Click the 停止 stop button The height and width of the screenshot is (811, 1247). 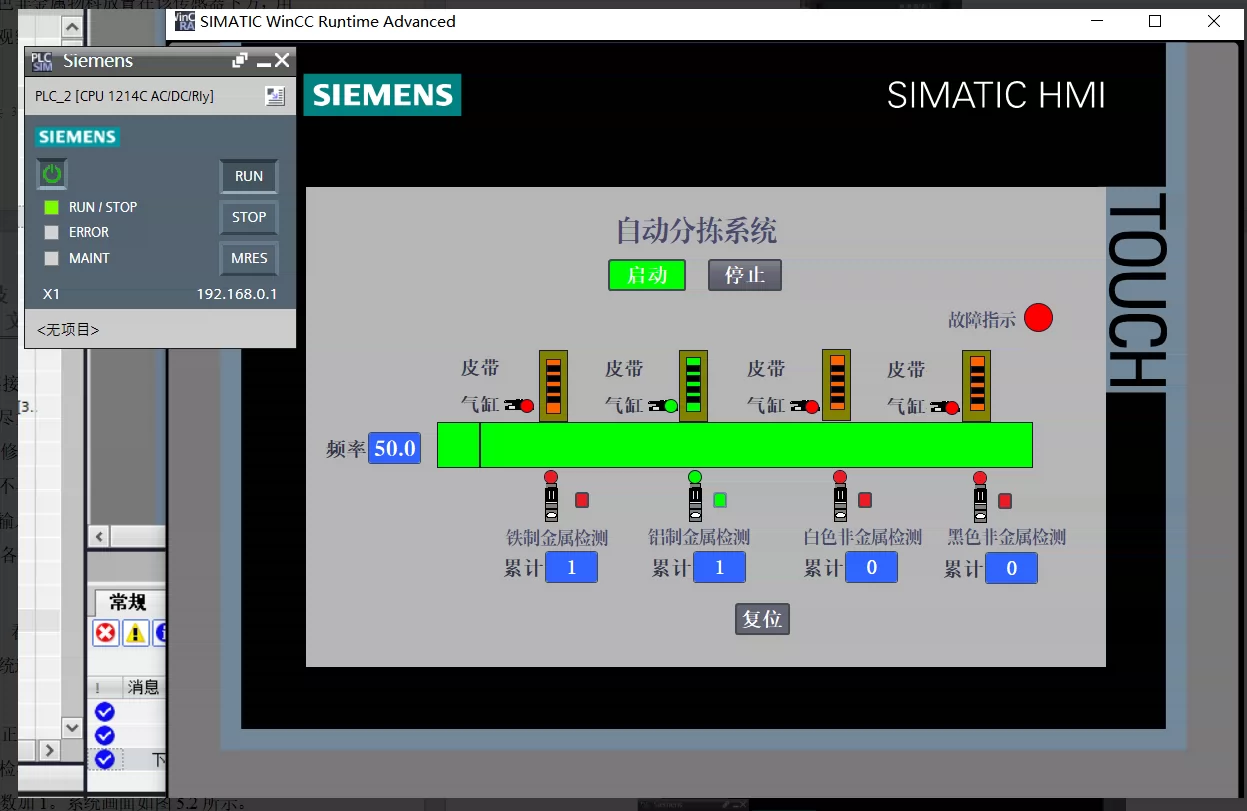[745, 275]
